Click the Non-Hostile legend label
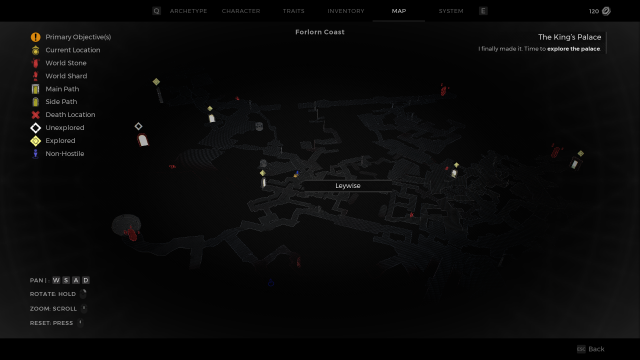The width and height of the screenshot is (640, 360). 65,153
